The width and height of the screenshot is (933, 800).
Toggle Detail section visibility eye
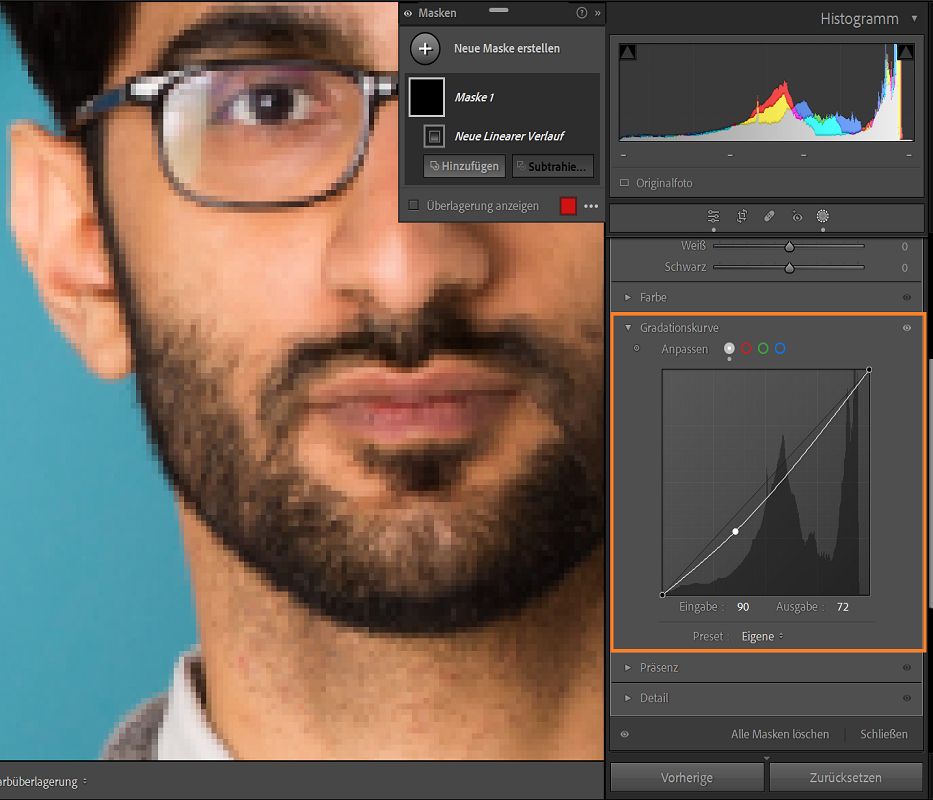coord(906,698)
